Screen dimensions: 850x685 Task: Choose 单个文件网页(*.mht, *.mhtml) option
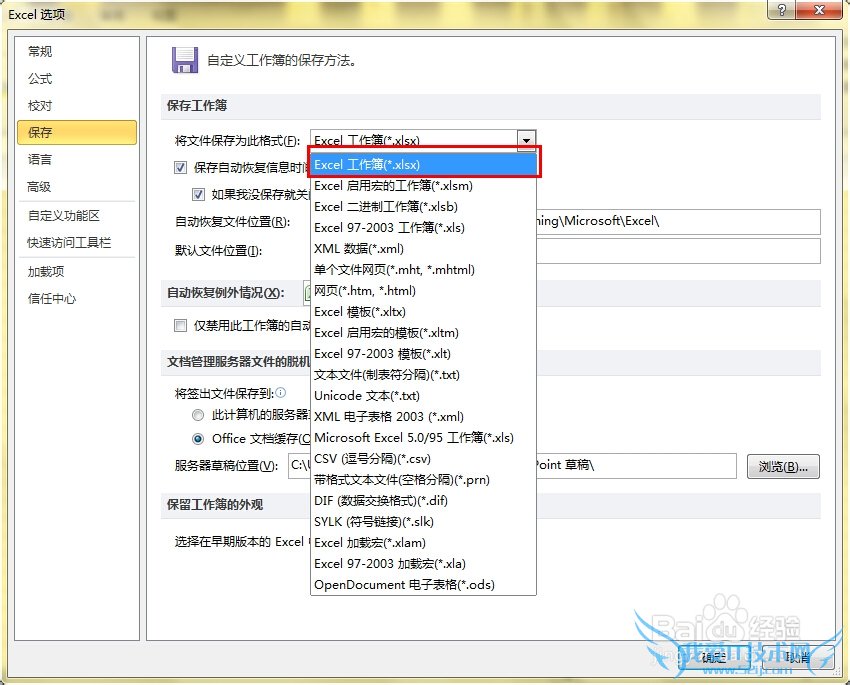click(x=423, y=269)
